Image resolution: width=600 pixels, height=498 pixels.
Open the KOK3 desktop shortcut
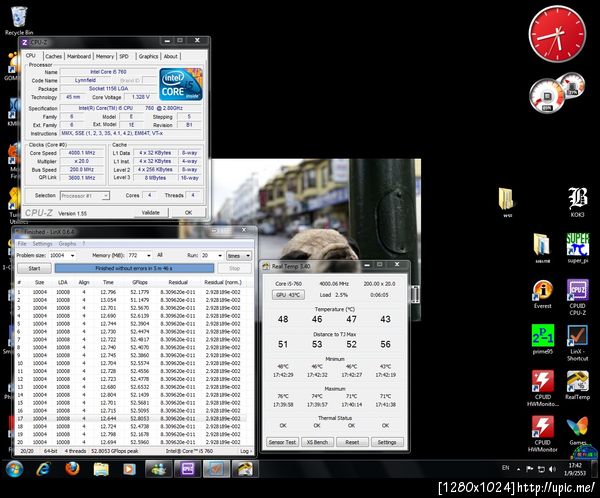click(x=577, y=202)
